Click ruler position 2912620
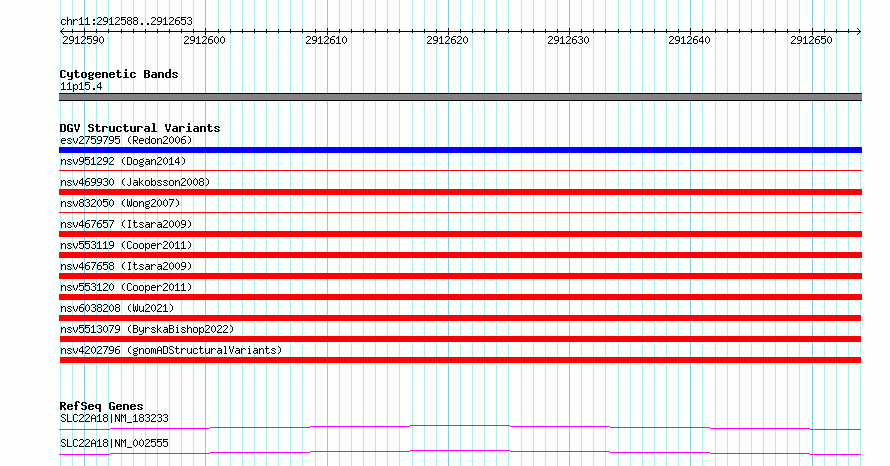890x466 pixels. click(447, 40)
